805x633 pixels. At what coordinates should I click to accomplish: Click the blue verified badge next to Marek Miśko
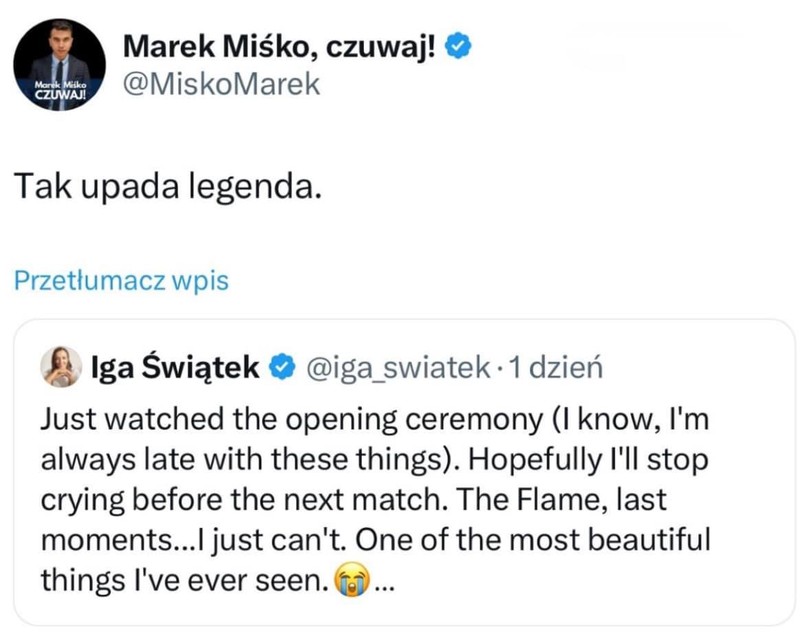tap(457, 44)
